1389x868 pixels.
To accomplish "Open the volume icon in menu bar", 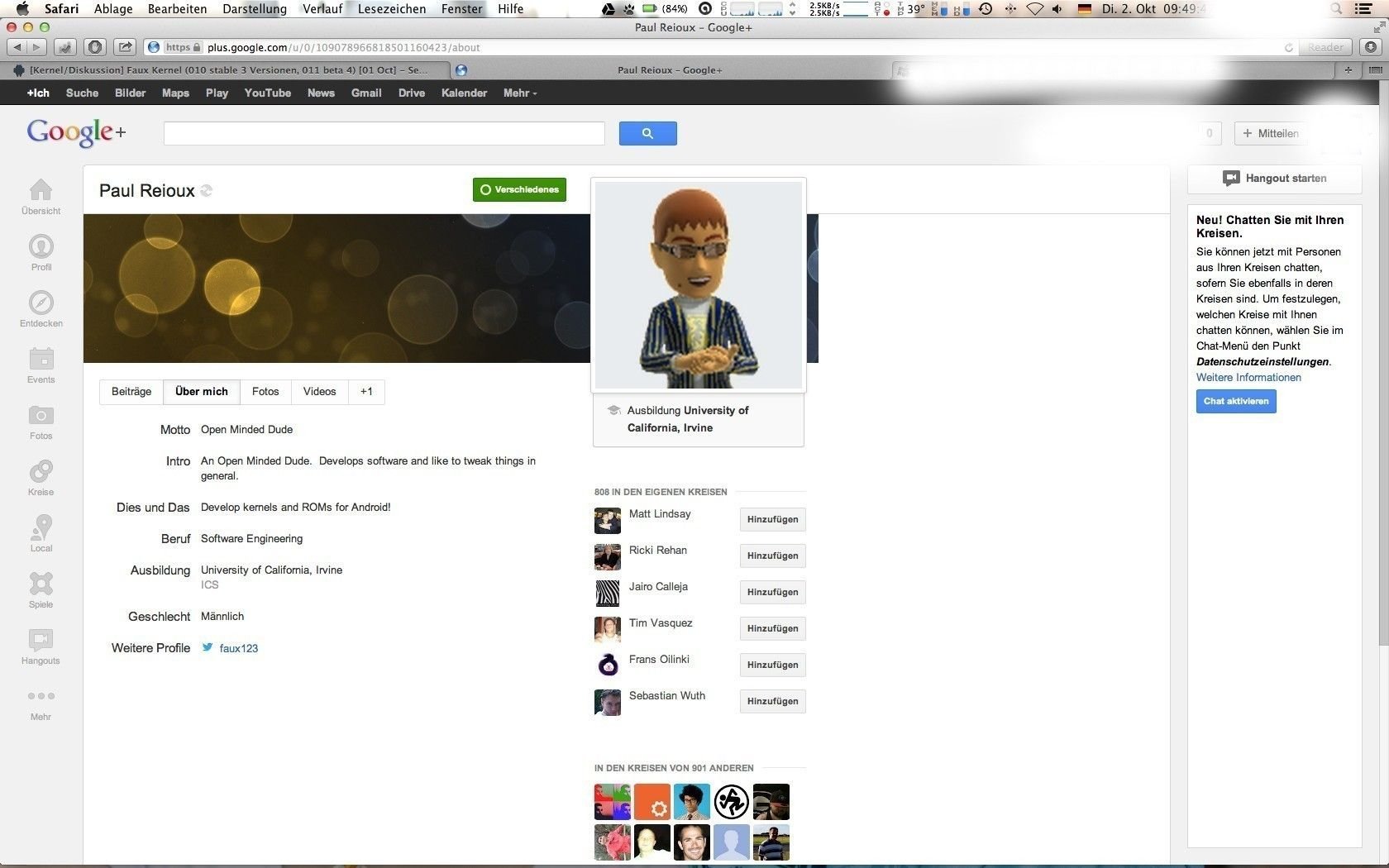I will click(x=1057, y=9).
